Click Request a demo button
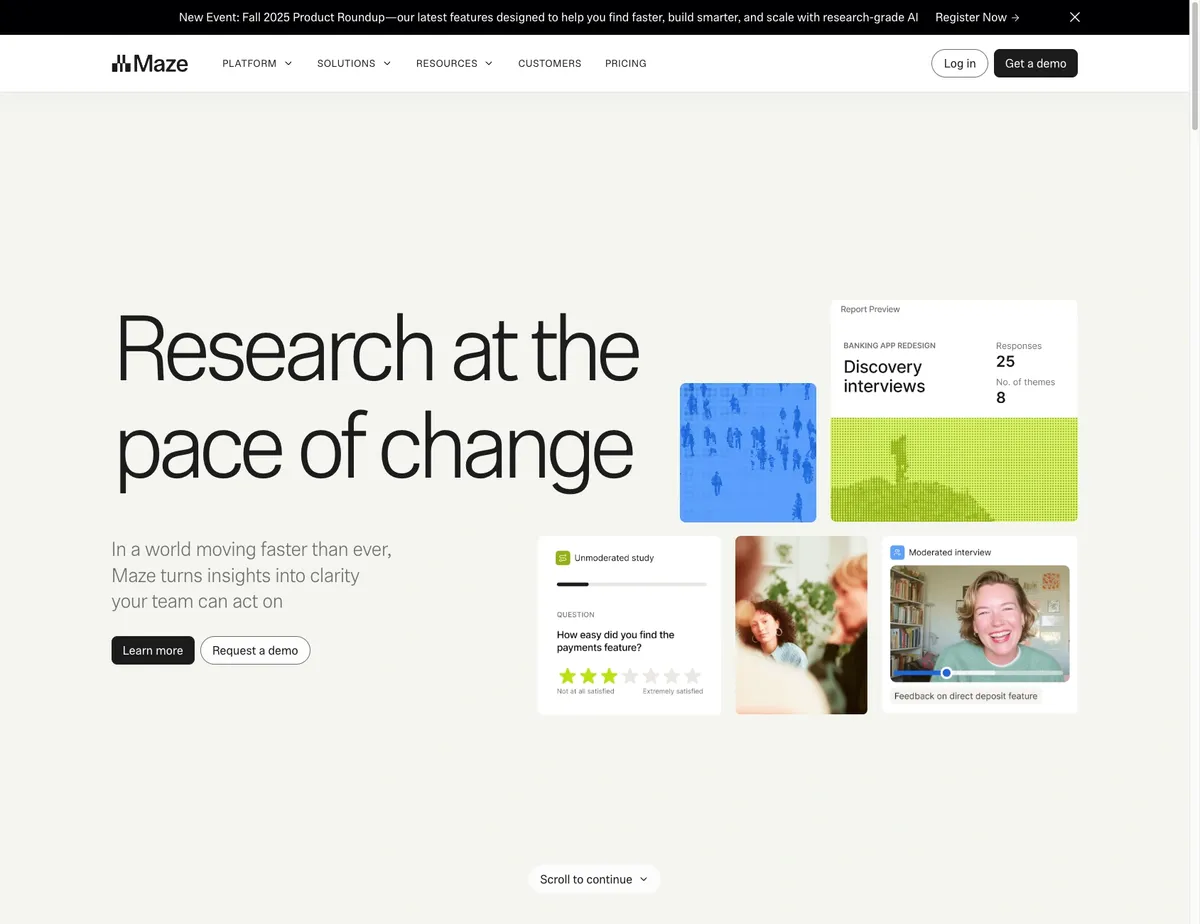The height and width of the screenshot is (924, 1200). point(255,650)
